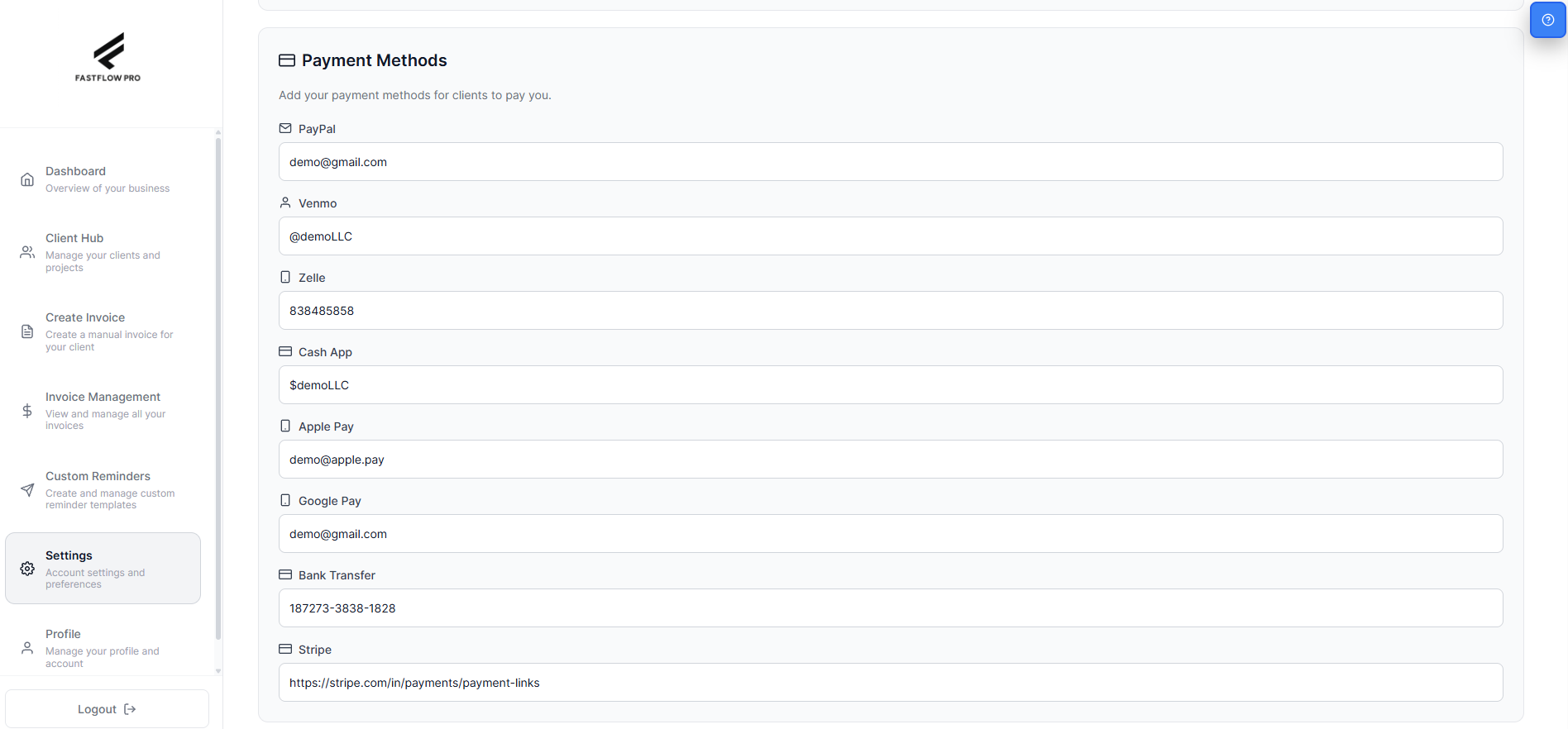Focus the PayPal email input field
The width and height of the screenshot is (1568, 729).
click(x=890, y=162)
